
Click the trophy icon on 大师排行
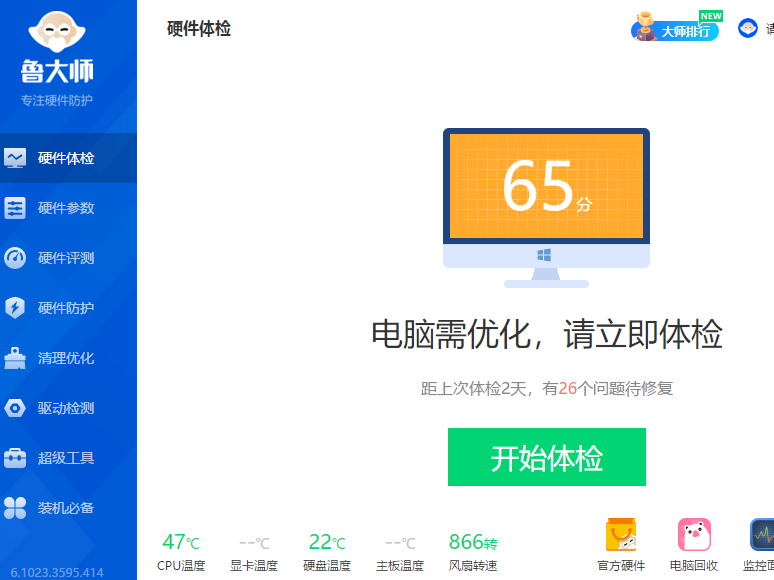[645, 26]
